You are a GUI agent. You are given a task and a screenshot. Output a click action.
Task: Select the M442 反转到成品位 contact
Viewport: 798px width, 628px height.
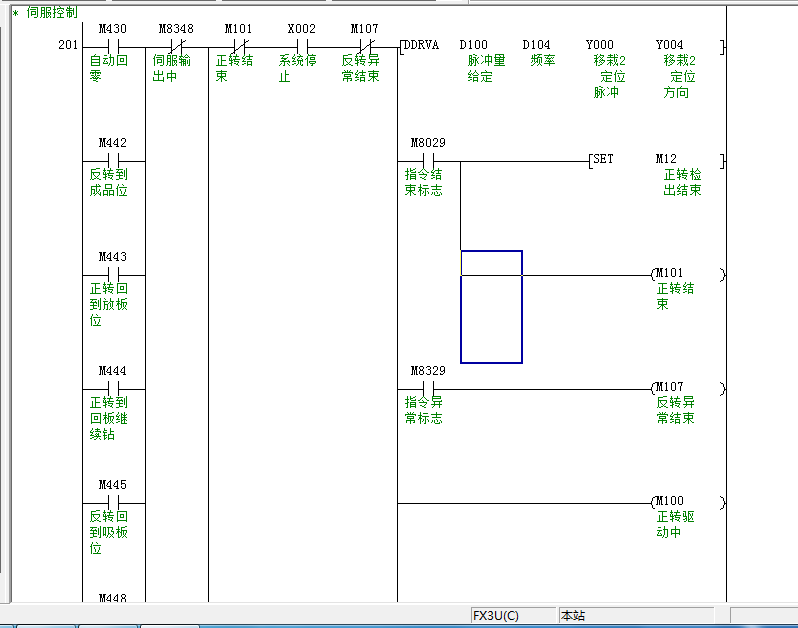click(x=113, y=160)
